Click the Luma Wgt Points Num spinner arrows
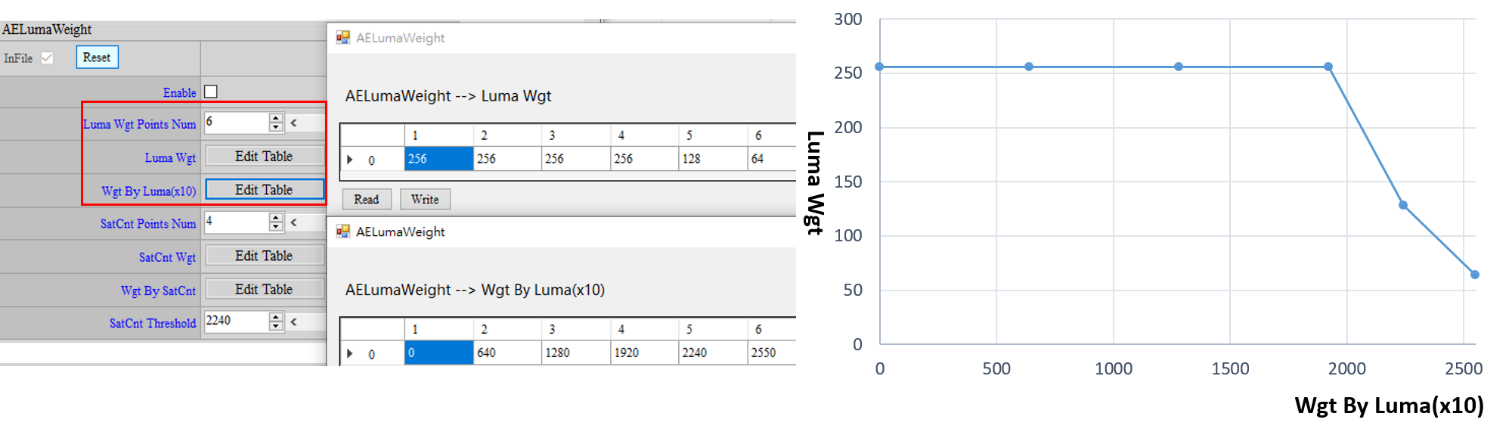The height and width of the screenshot is (435, 1512). tap(276, 122)
